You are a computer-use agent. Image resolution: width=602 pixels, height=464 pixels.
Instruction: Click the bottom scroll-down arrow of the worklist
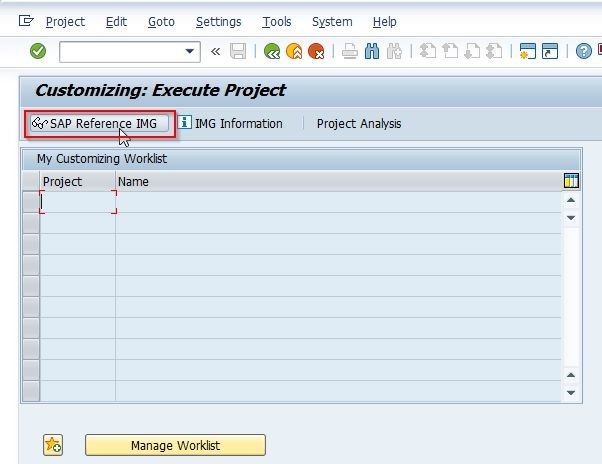pyautogui.click(x=571, y=393)
